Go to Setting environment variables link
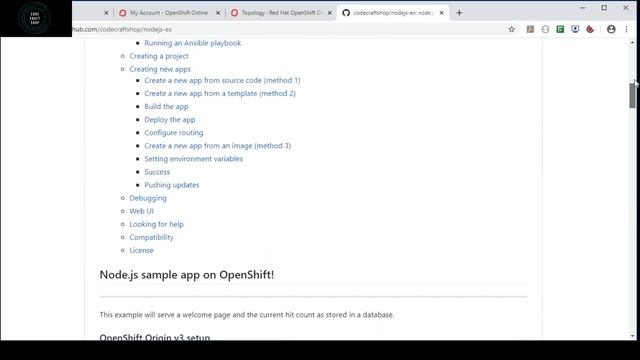Screen dimensions: 640x360 pos(193,159)
